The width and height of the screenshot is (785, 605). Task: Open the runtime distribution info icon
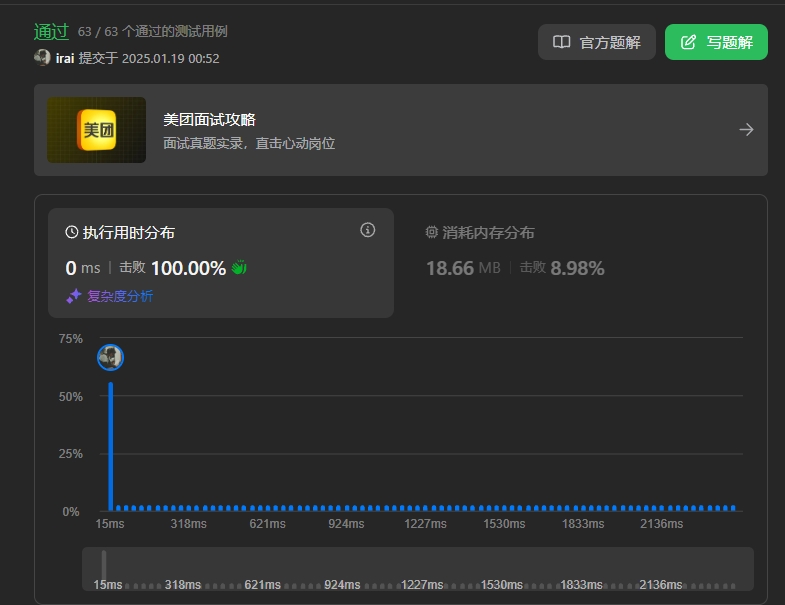[x=367, y=230]
